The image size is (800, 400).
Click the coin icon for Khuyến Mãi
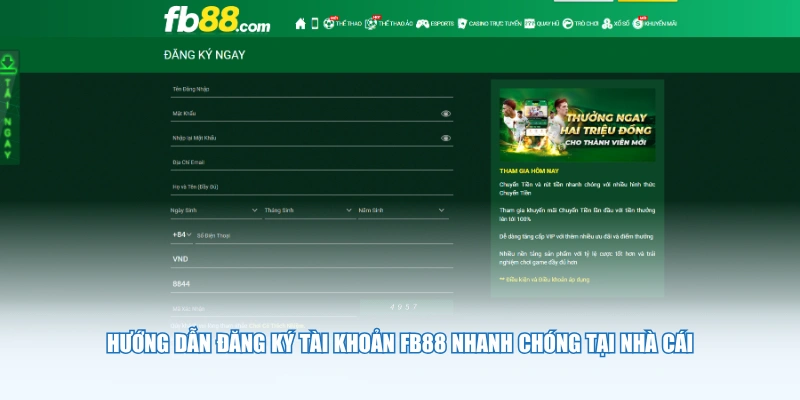pos(638,23)
